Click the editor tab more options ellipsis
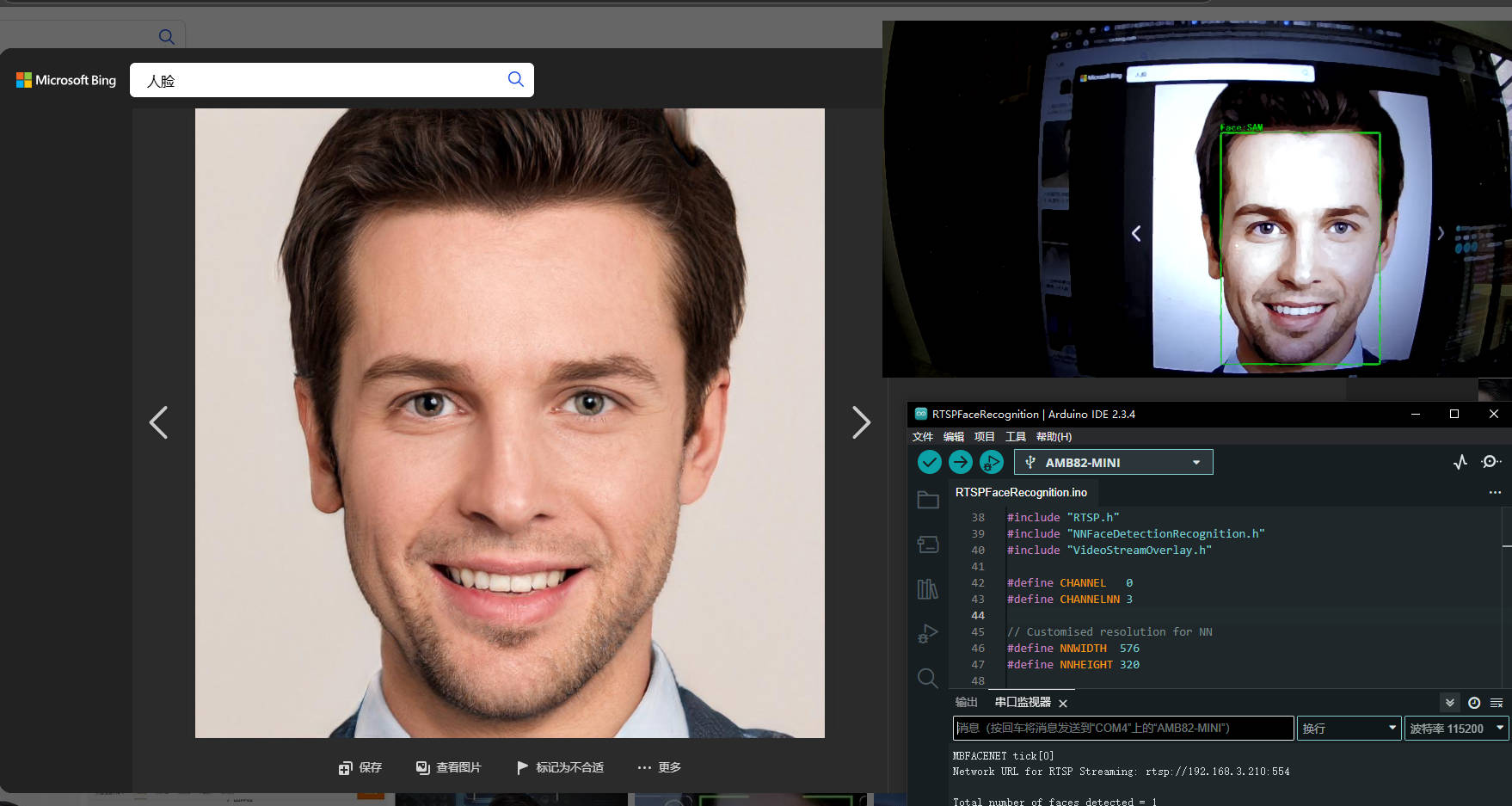 point(1495,493)
